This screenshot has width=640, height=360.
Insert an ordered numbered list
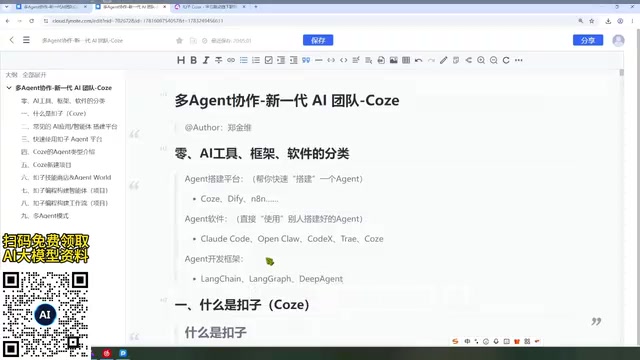(256, 60)
